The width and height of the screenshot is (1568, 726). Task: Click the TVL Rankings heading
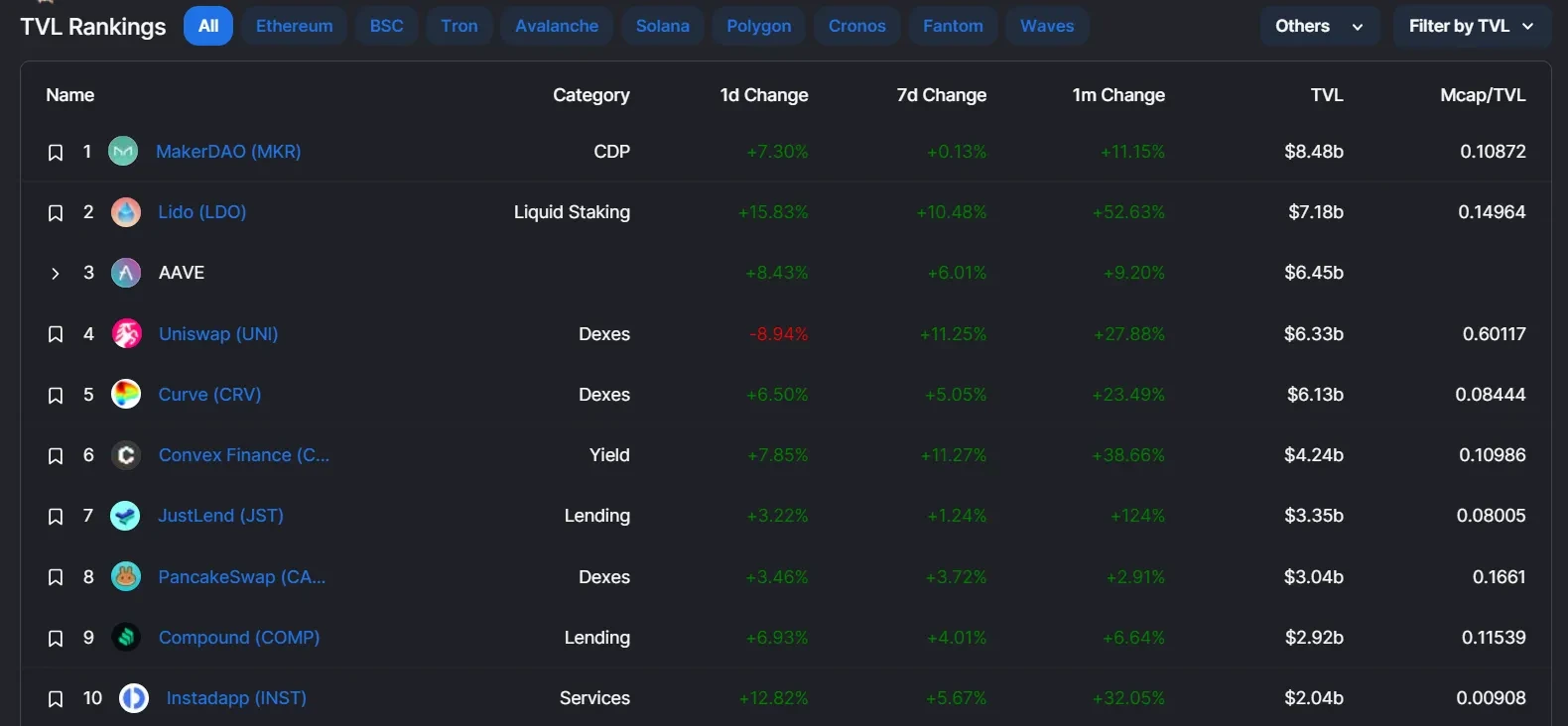click(x=93, y=27)
